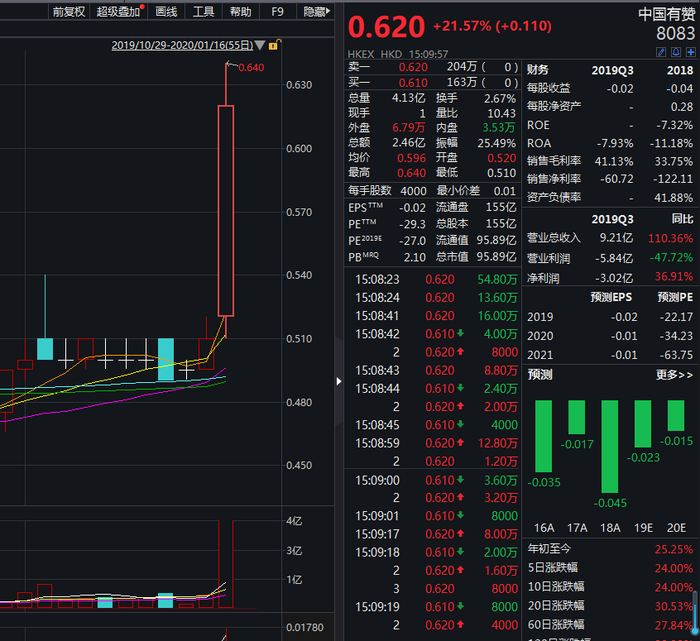
Task: Click the 20E EPS forecast bar
Action: click(675, 416)
